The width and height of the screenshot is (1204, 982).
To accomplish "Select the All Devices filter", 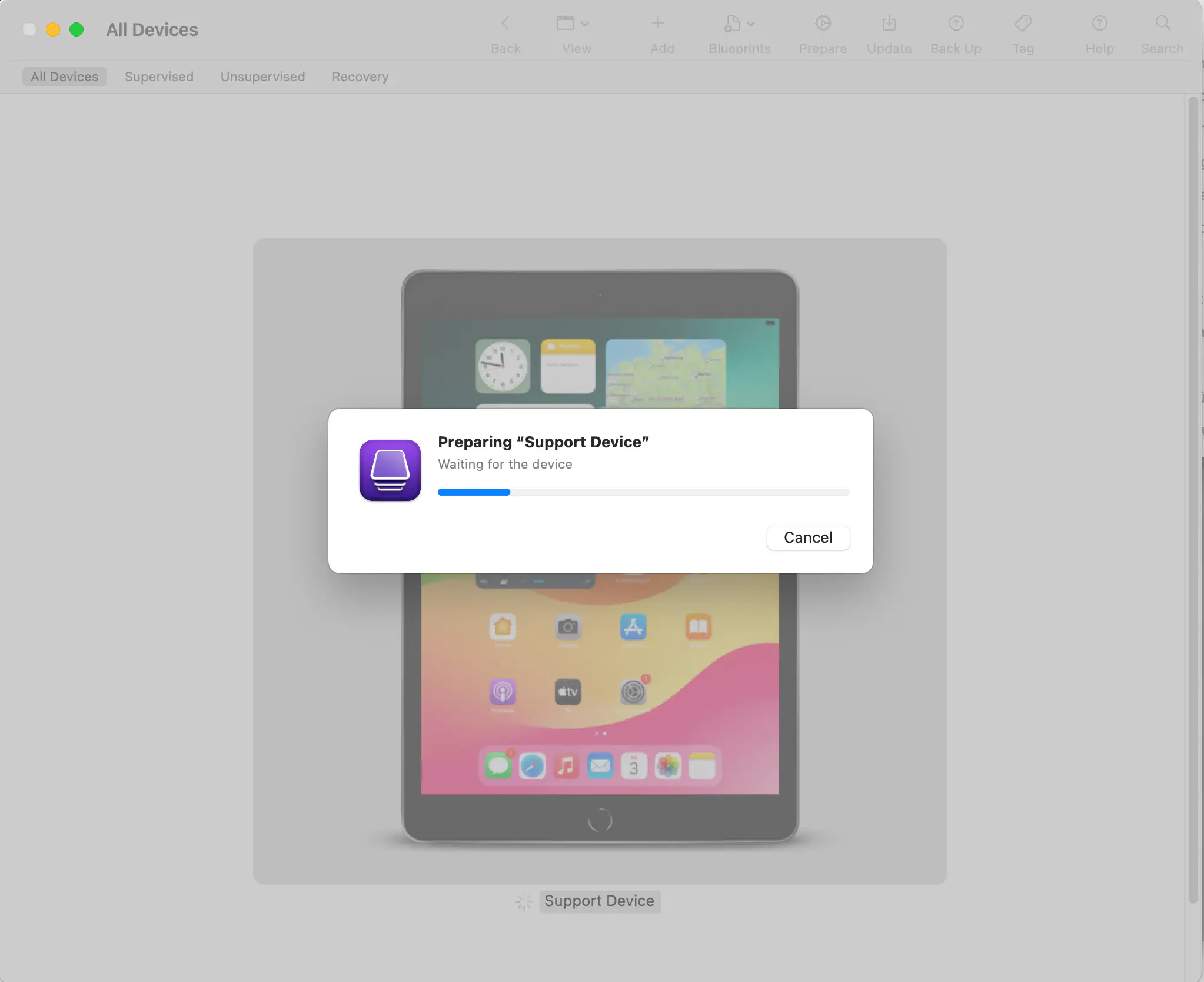I will click(x=64, y=76).
